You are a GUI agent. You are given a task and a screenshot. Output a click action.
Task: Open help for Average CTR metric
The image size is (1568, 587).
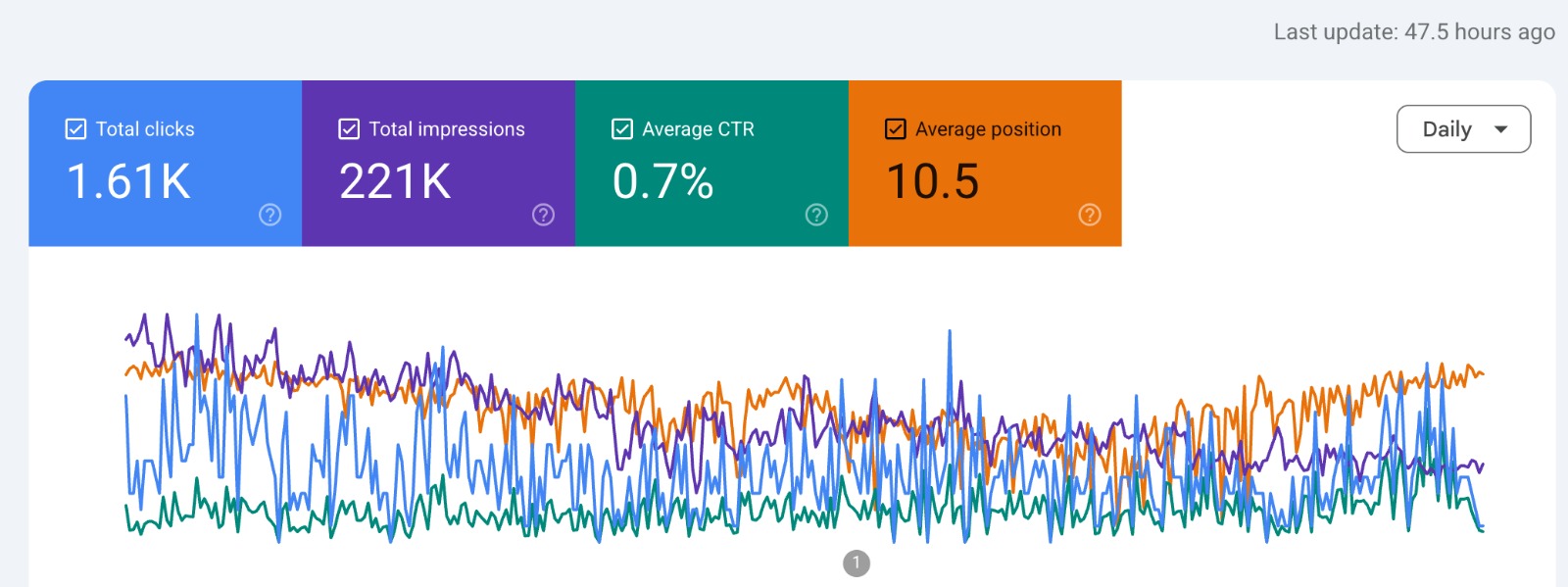click(x=816, y=215)
